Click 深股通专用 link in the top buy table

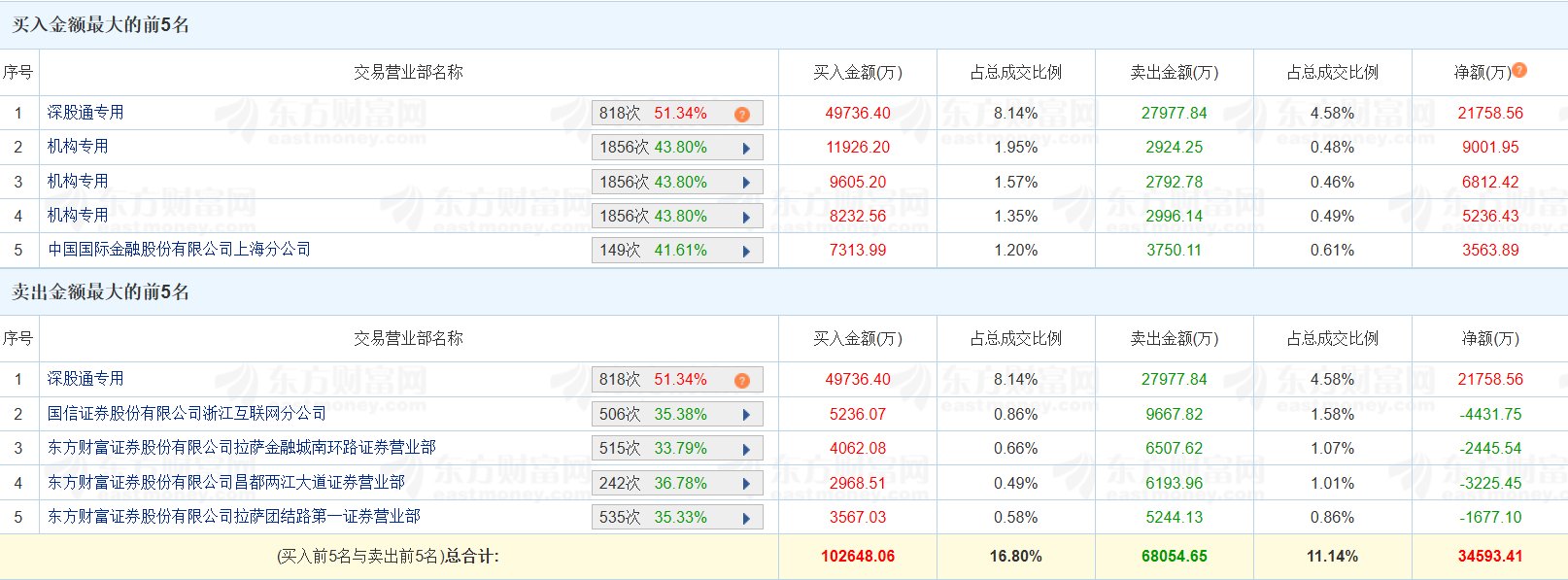pyautogui.click(x=85, y=113)
